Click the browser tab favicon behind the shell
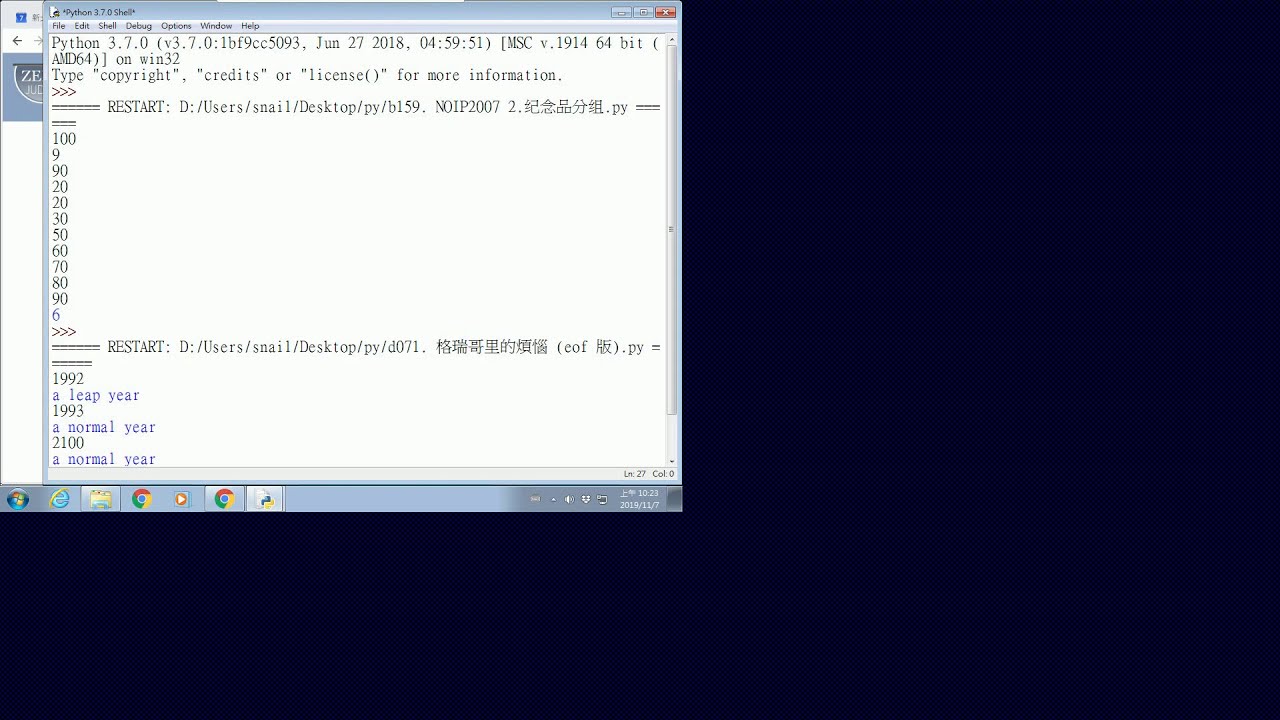Screen dimensions: 1280x720 21,17
